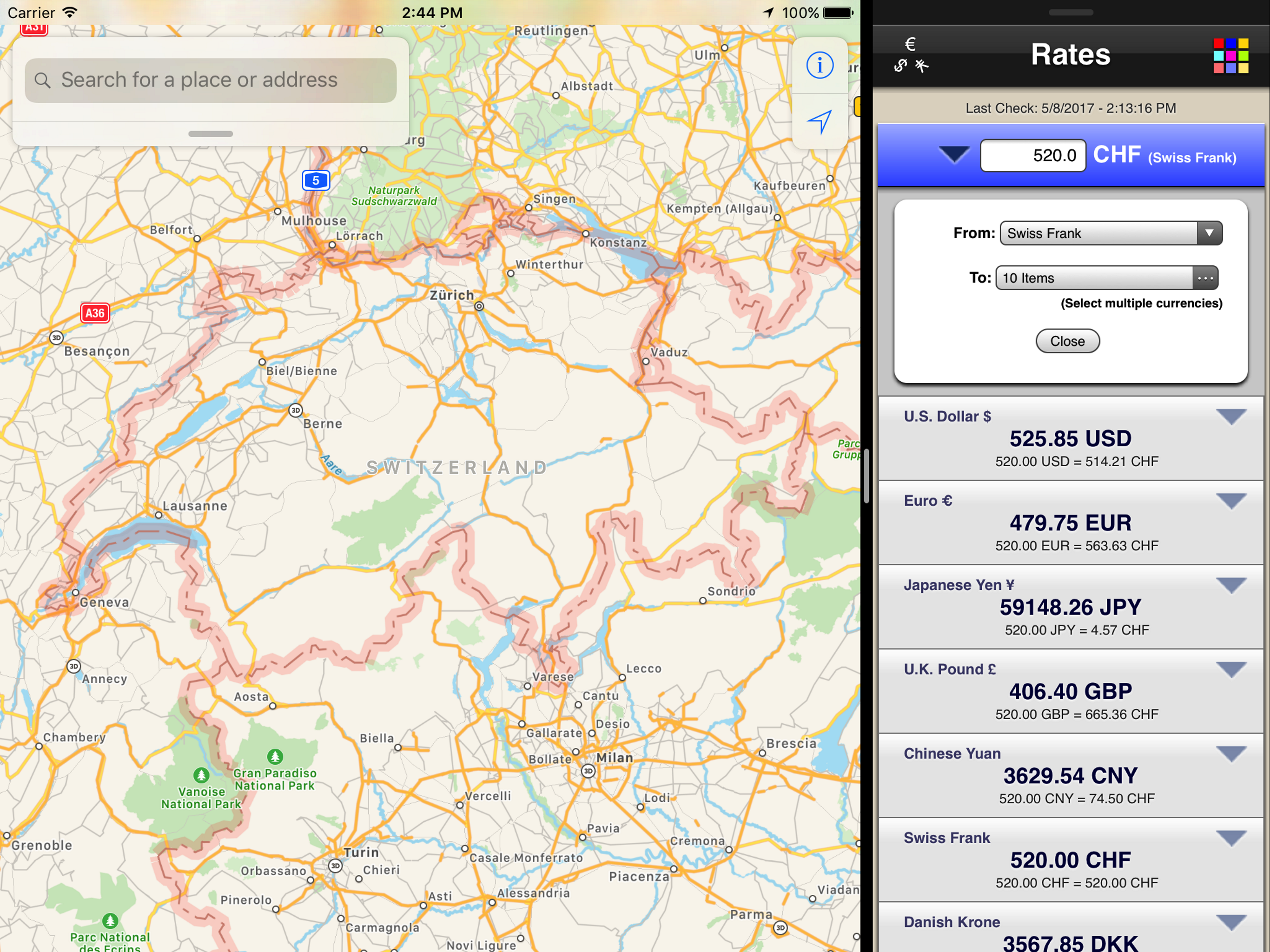Open the colorful grid icon in Rates header

click(x=1230, y=56)
